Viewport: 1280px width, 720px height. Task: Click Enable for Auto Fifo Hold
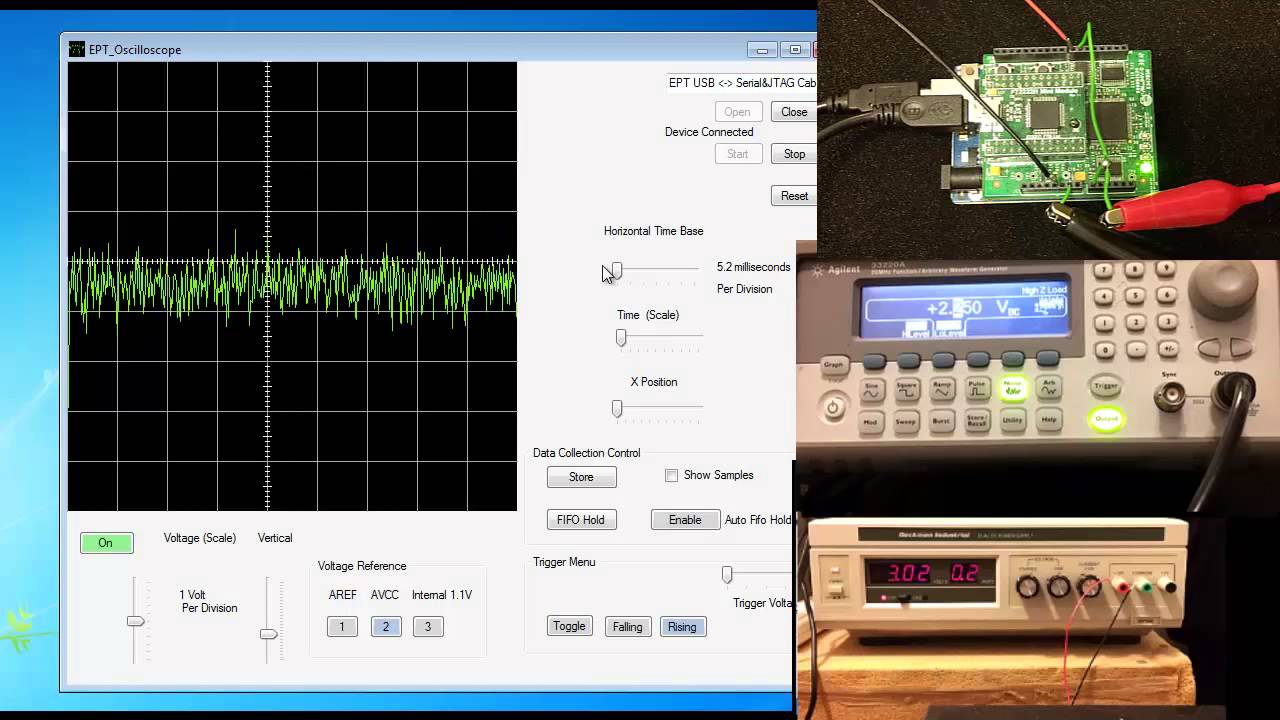click(x=684, y=519)
